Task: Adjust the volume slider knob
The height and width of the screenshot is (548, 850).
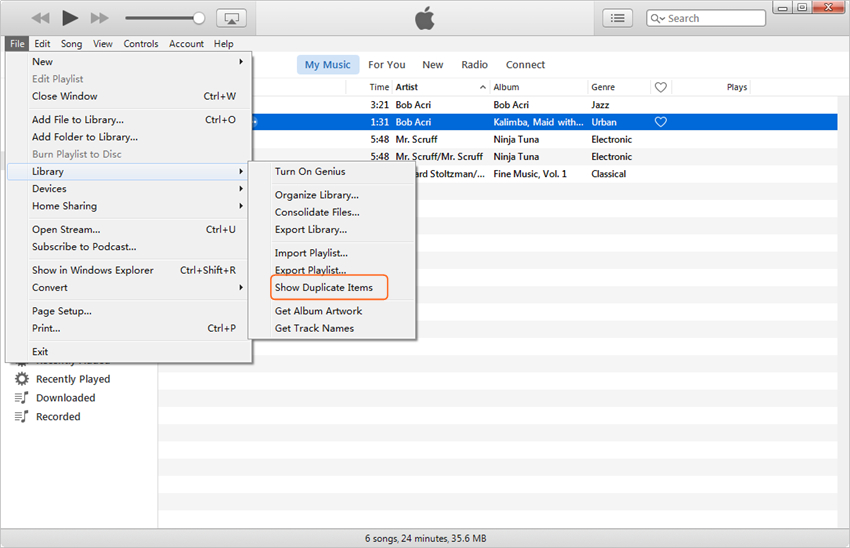Action: pyautogui.click(x=199, y=18)
